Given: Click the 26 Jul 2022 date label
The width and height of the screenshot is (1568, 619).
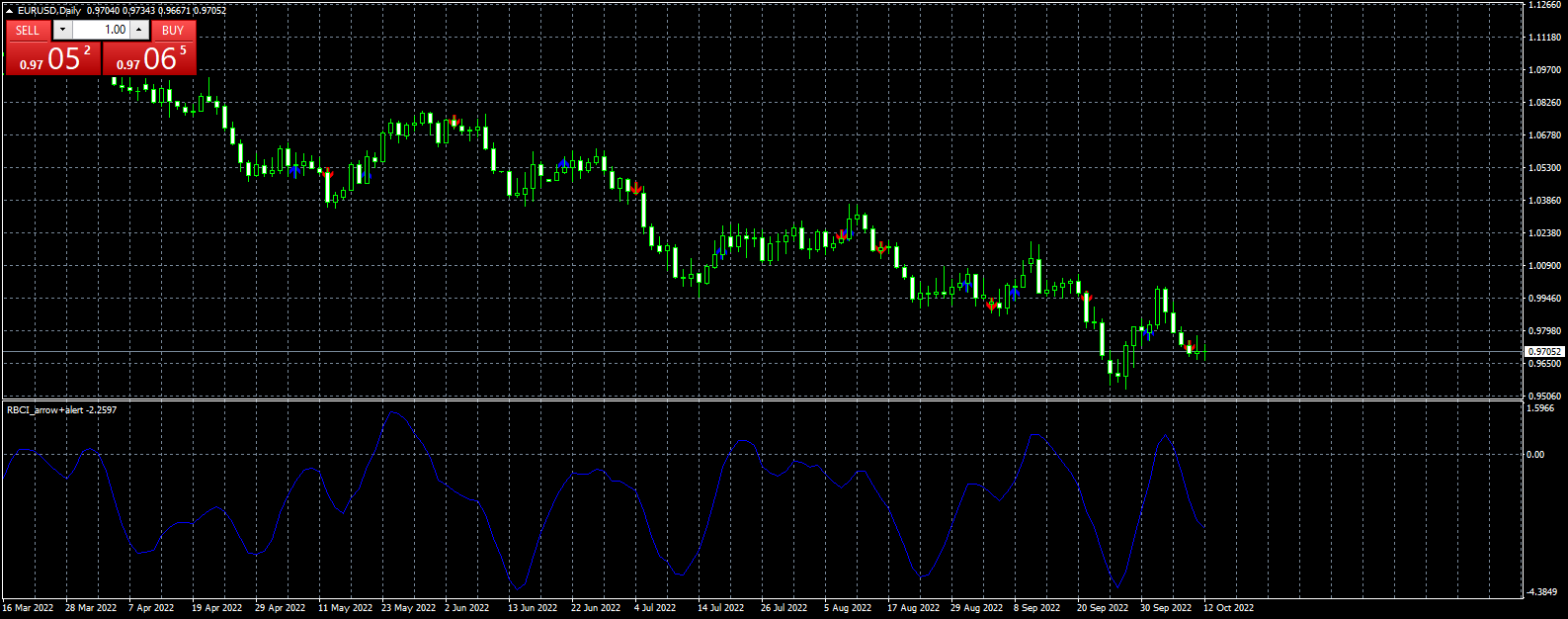Looking at the screenshot, I should [x=784, y=608].
